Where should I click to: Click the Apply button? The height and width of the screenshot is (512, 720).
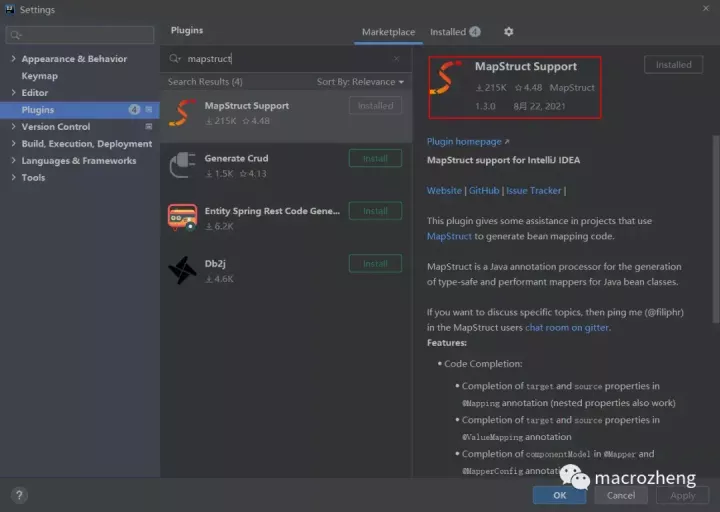(682, 495)
